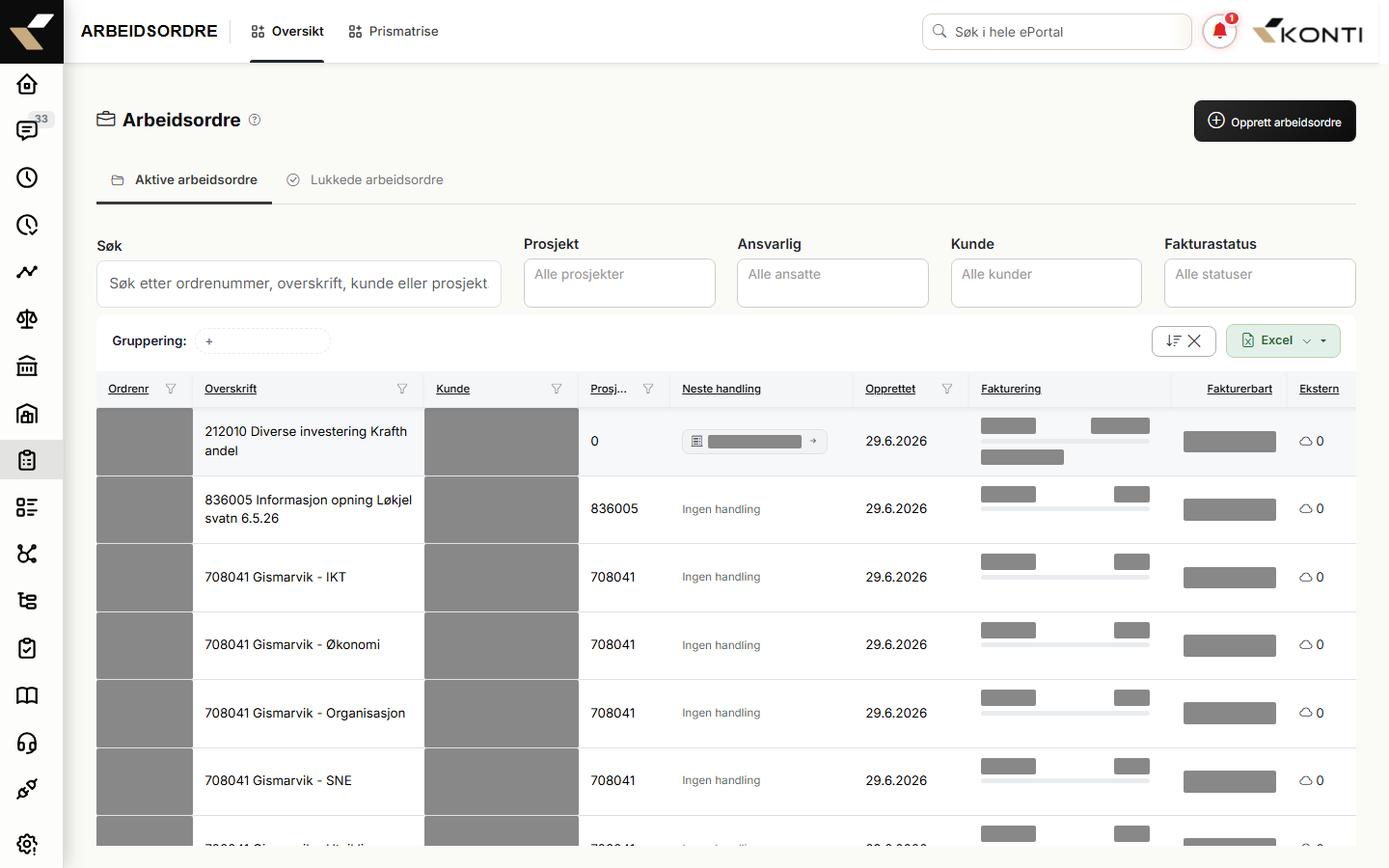Open the Prosjekt dropdown Alle prosjekter
1389x868 pixels.
pyautogui.click(x=619, y=283)
